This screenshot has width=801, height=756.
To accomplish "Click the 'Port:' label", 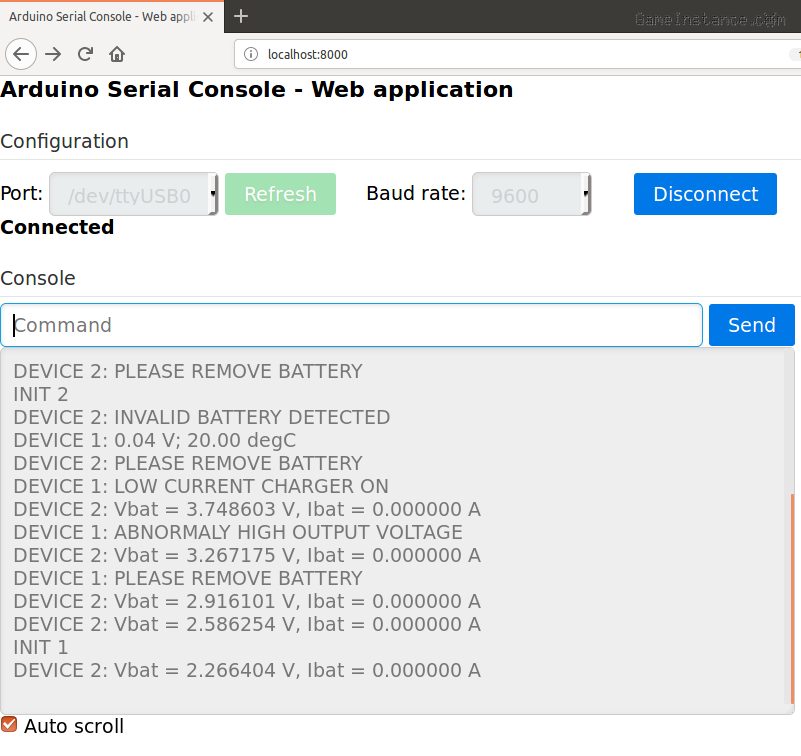I will 21,194.
